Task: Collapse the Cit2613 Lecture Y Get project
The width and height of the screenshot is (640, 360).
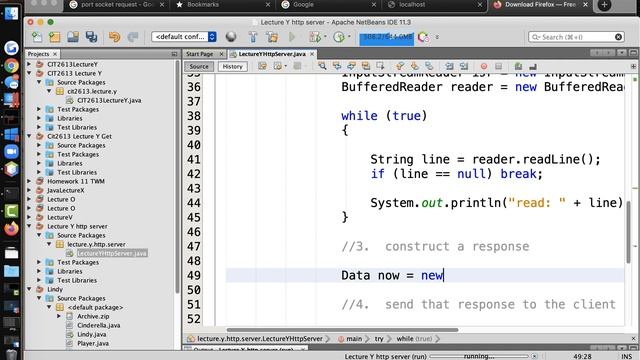Action: coord(29,136)
